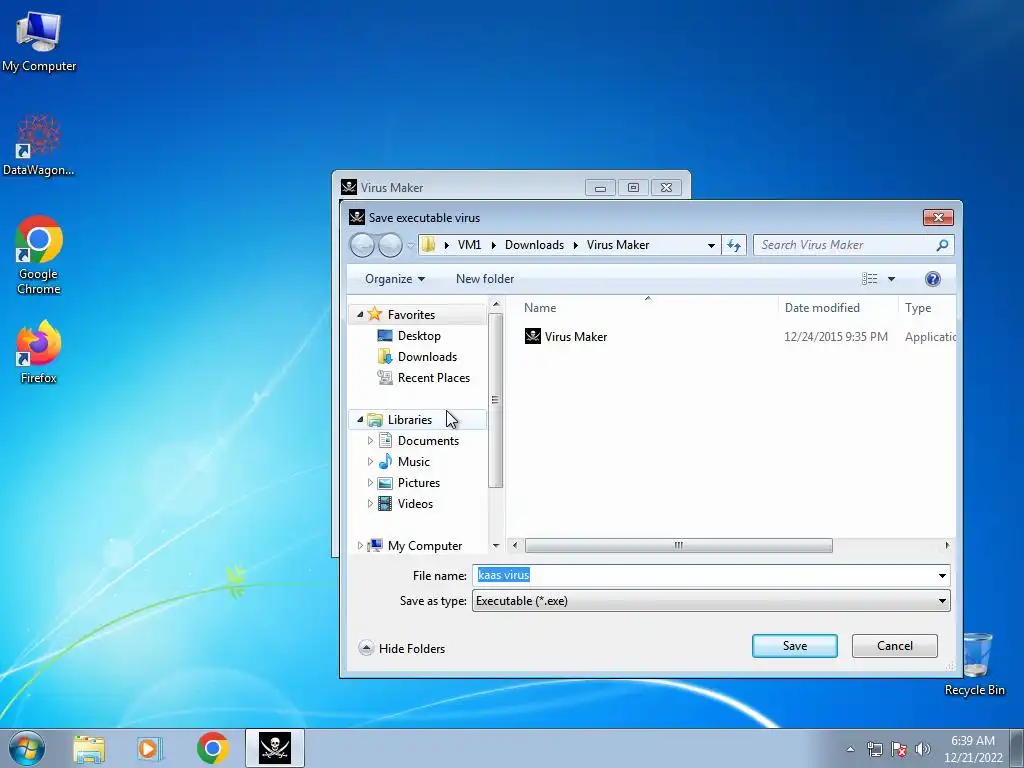Open Action Center flag tray icon
The width and height of the screenshot is (1024, 768).
pyautogui.click(x=899, y=749)
